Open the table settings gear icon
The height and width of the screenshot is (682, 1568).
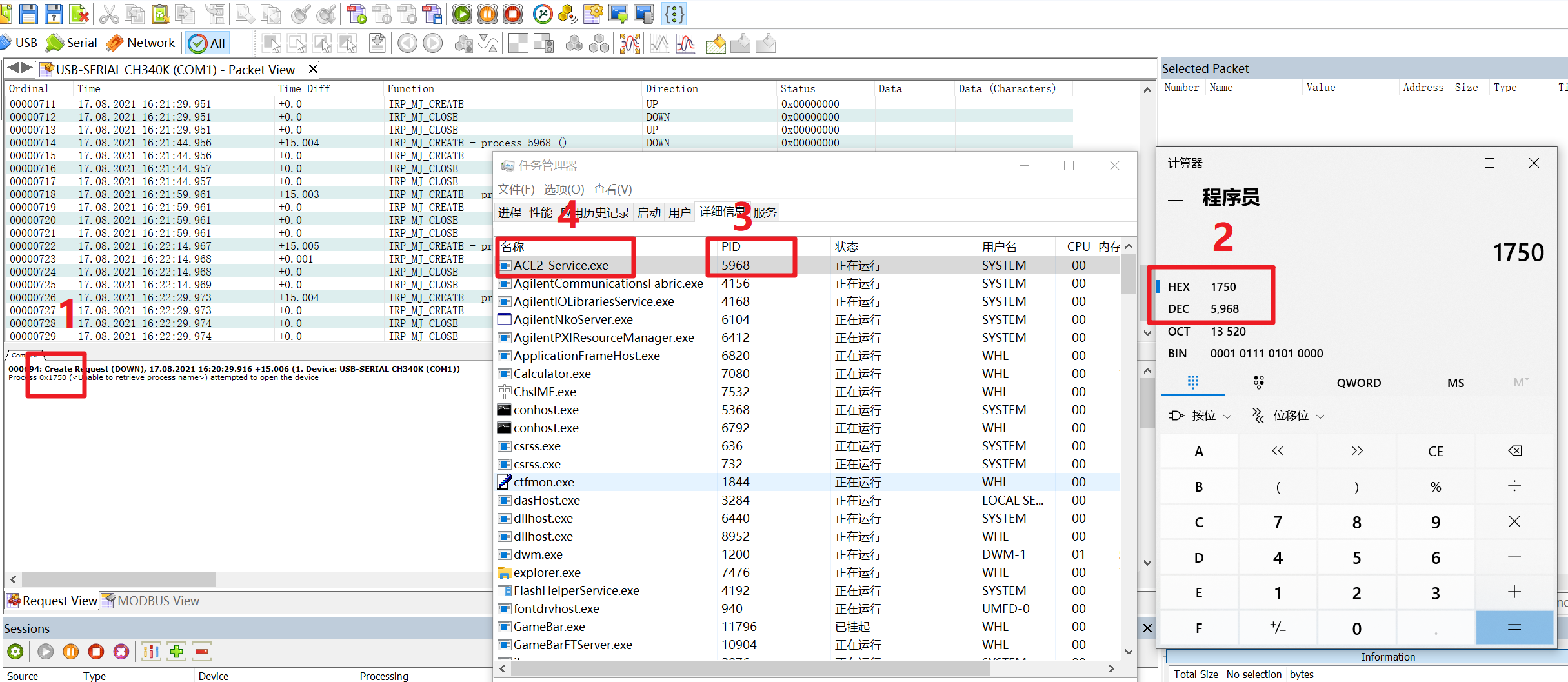[x=593, y=13]
